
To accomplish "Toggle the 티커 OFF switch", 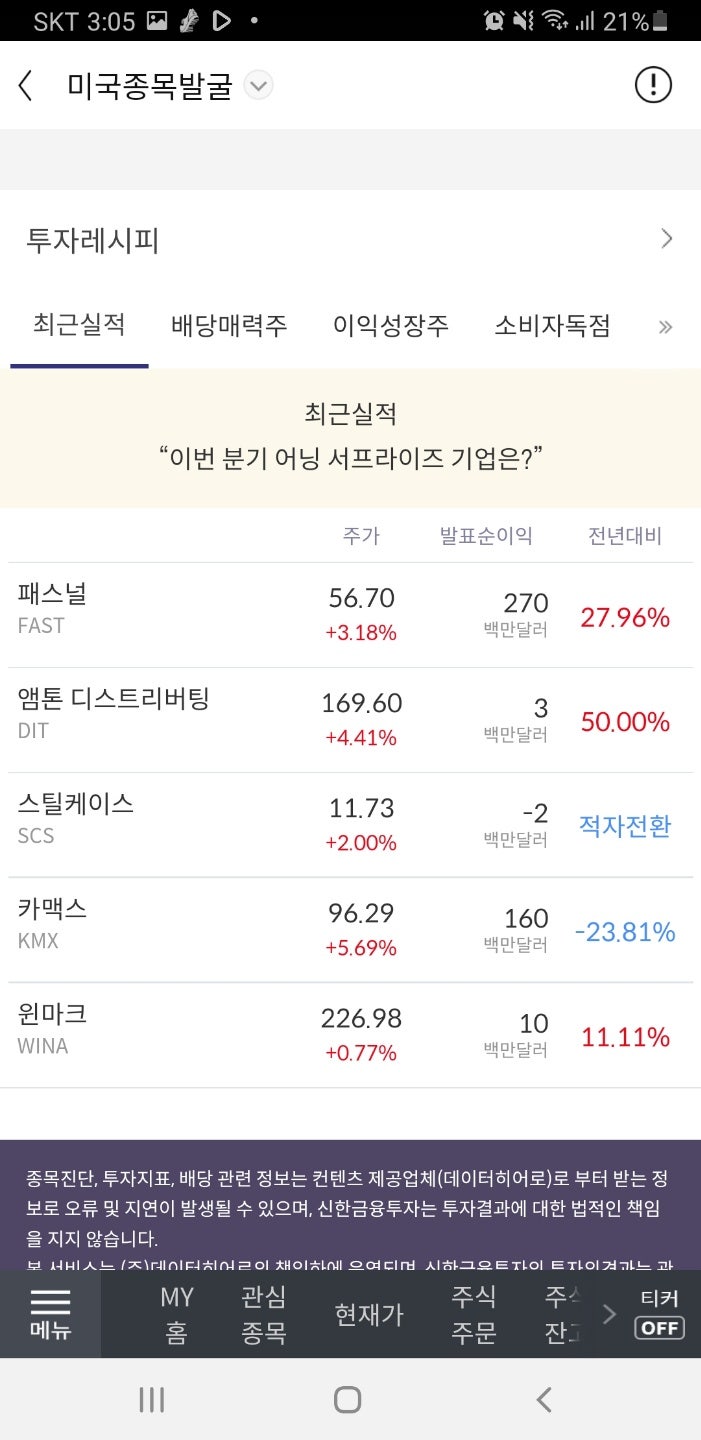I will point(660,1314).
